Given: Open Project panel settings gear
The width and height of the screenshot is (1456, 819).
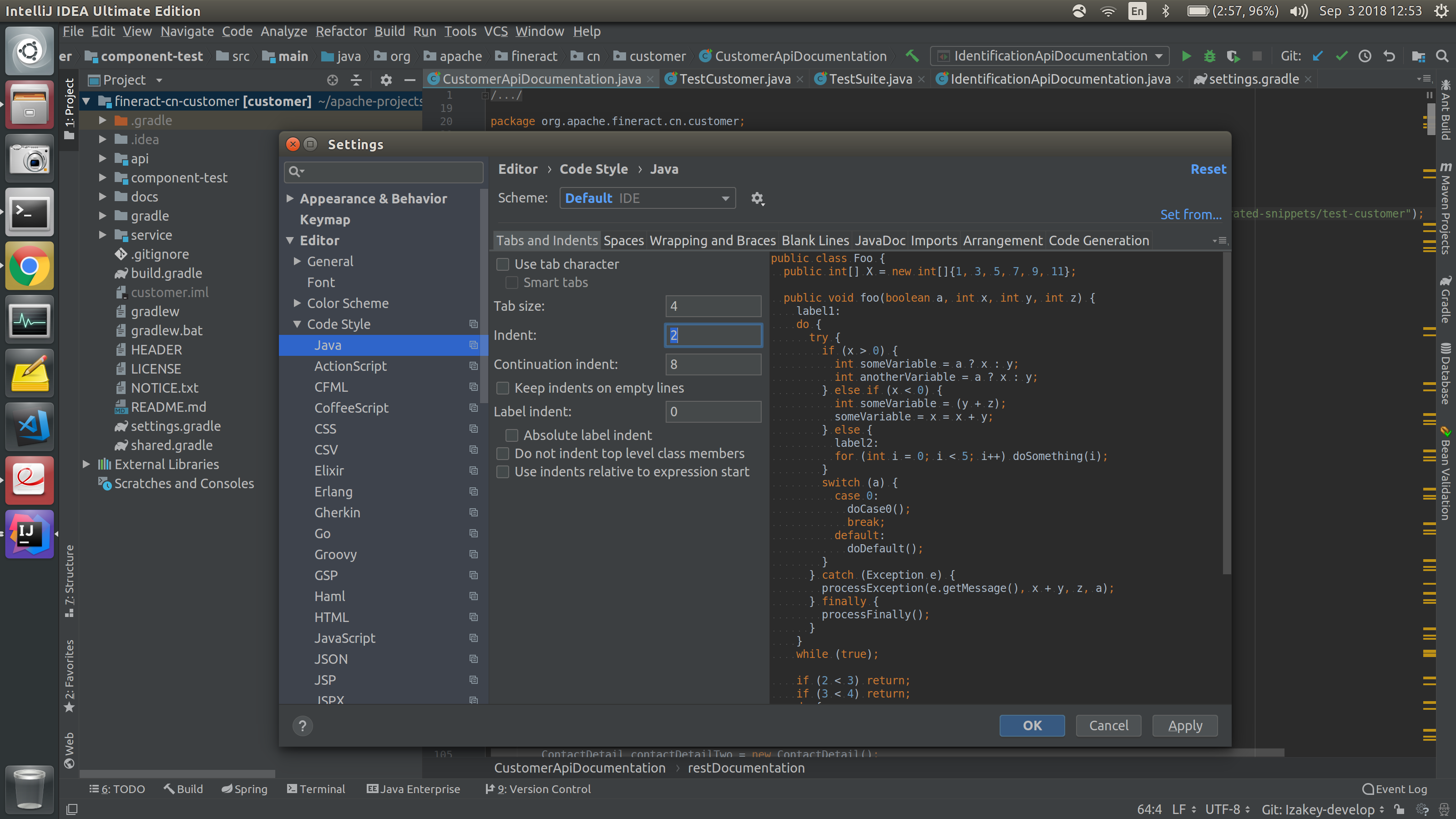Looking at the screenshot, I should [386, 80].
